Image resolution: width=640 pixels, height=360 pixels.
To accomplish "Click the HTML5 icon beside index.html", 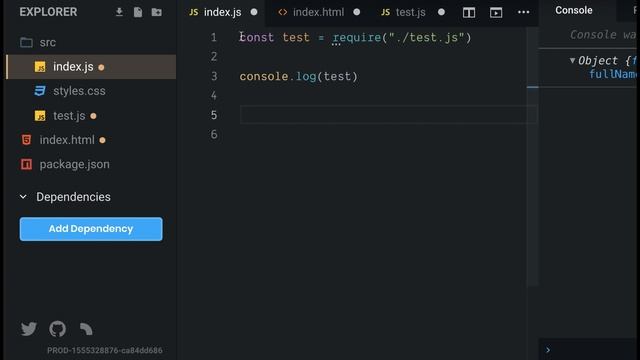I will (27, 140).
